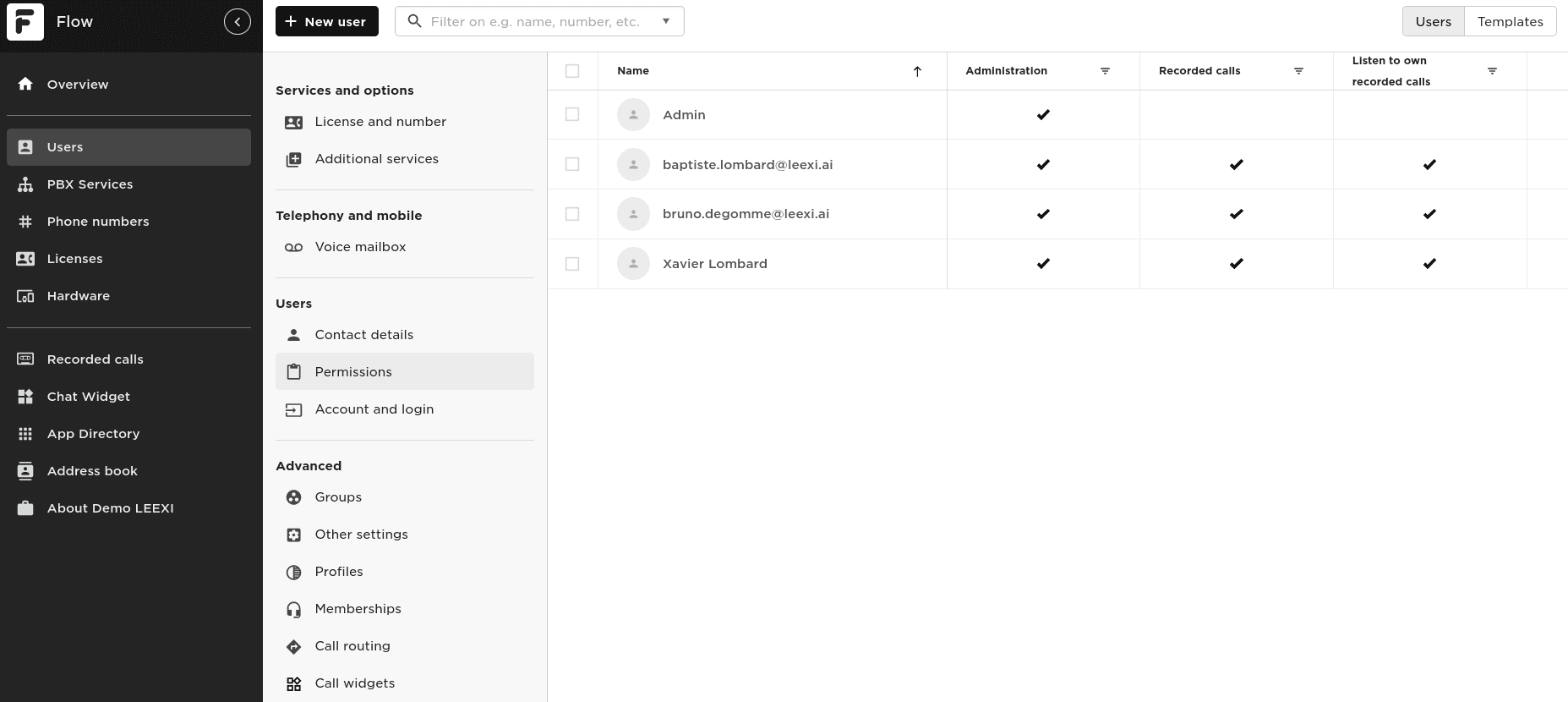Screen dimensions: 1568x702
Task: Open Account and login menu item
Action: pyautogui.click(x=374, y=409)
